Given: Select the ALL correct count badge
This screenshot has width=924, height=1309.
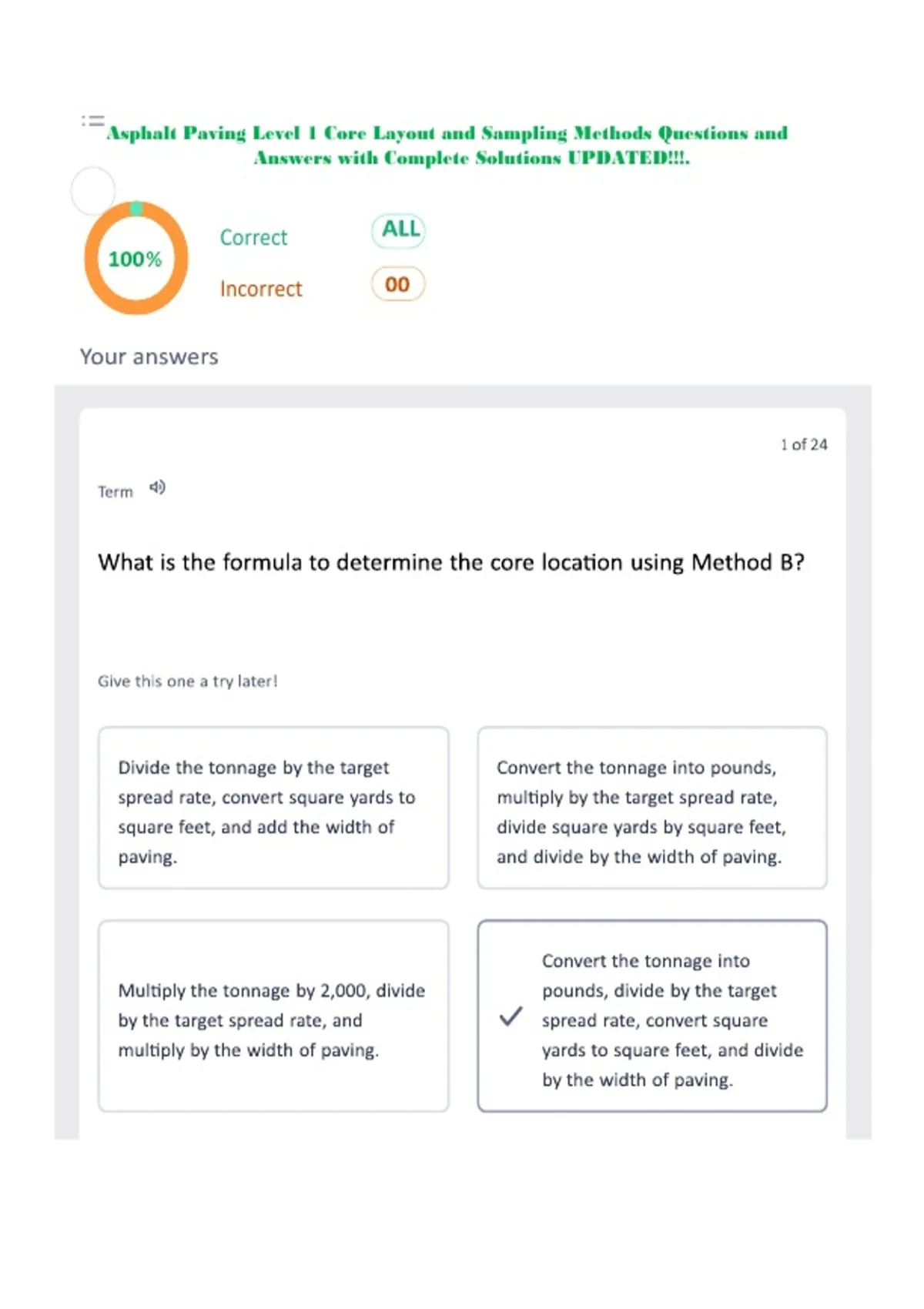Looking at the screenshot, I should pos(399,229).
